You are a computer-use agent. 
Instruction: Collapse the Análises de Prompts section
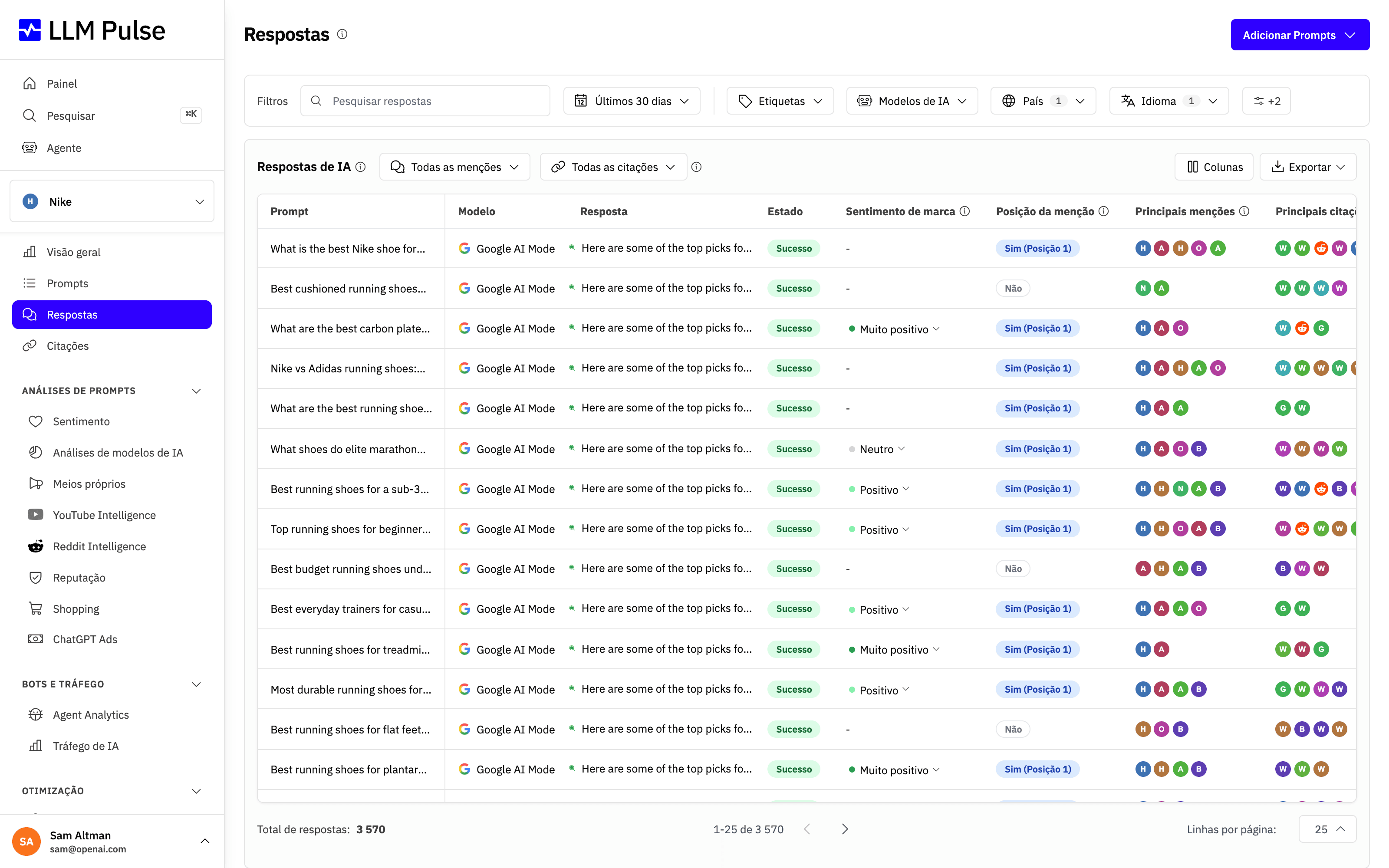(x=196, y=391)
